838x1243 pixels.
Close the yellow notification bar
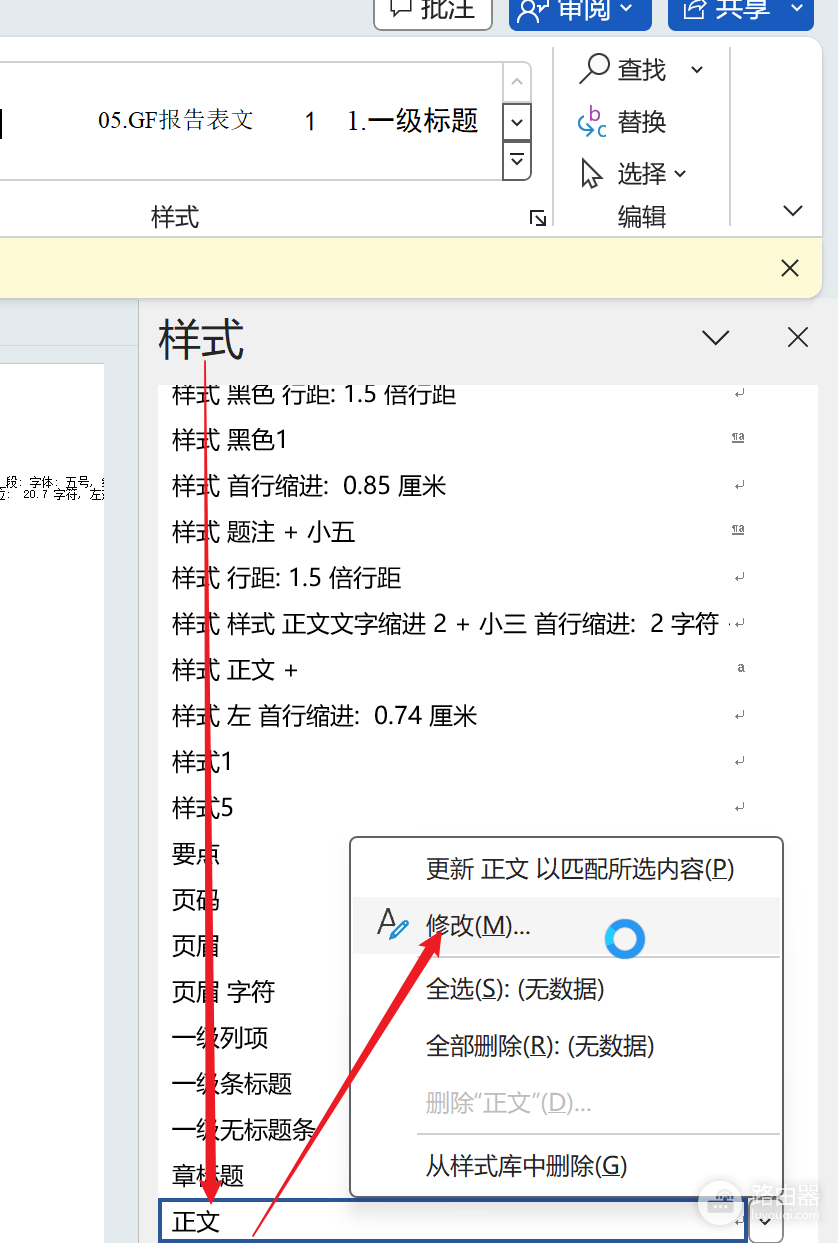coord(790,267)
